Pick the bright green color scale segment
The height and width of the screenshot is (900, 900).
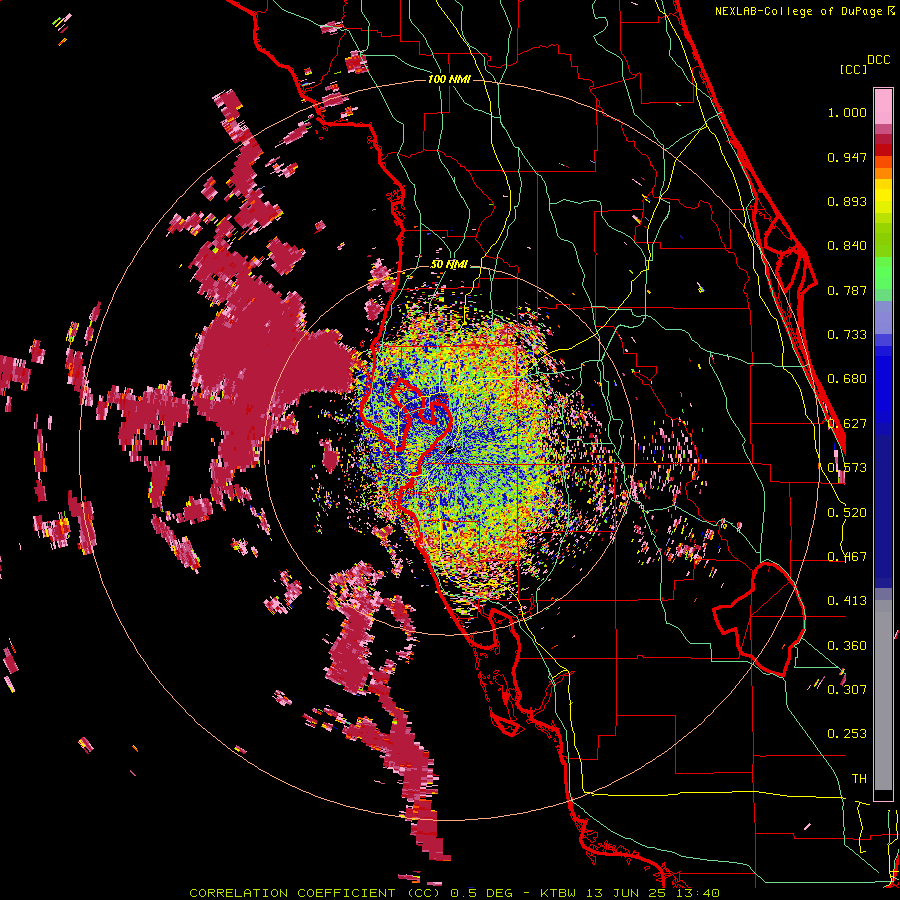point(883,273)
